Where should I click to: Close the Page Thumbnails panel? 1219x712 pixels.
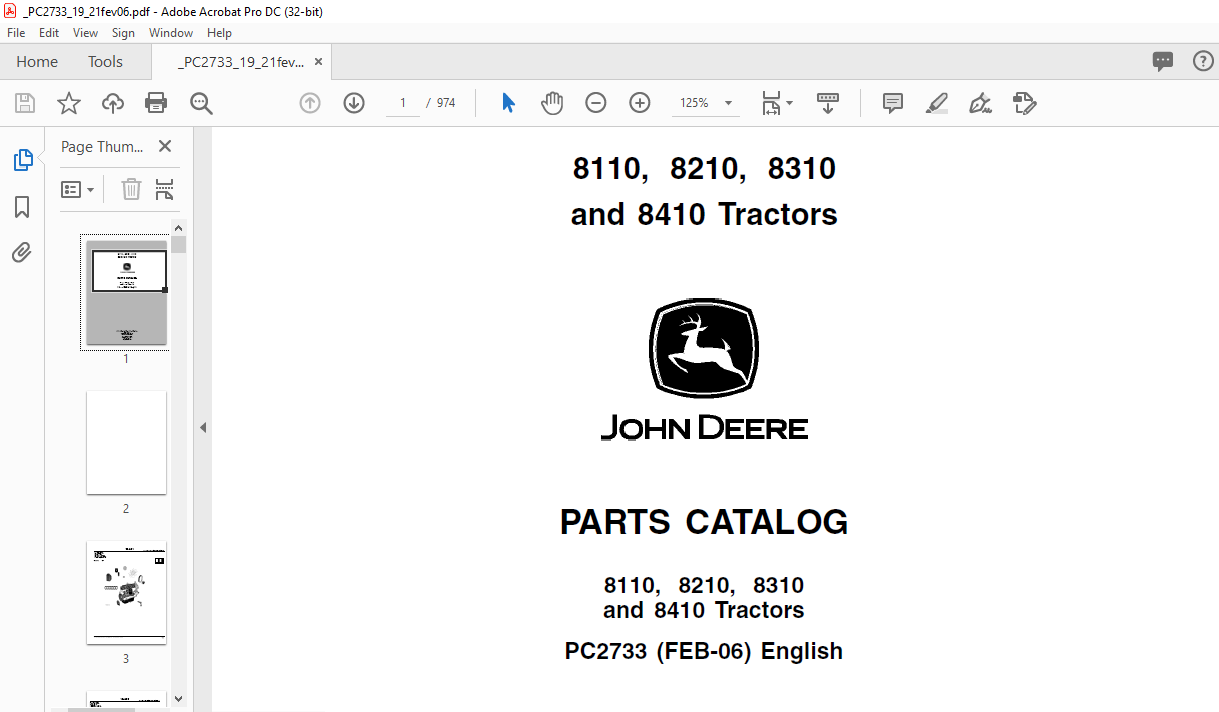pos(165,146)
